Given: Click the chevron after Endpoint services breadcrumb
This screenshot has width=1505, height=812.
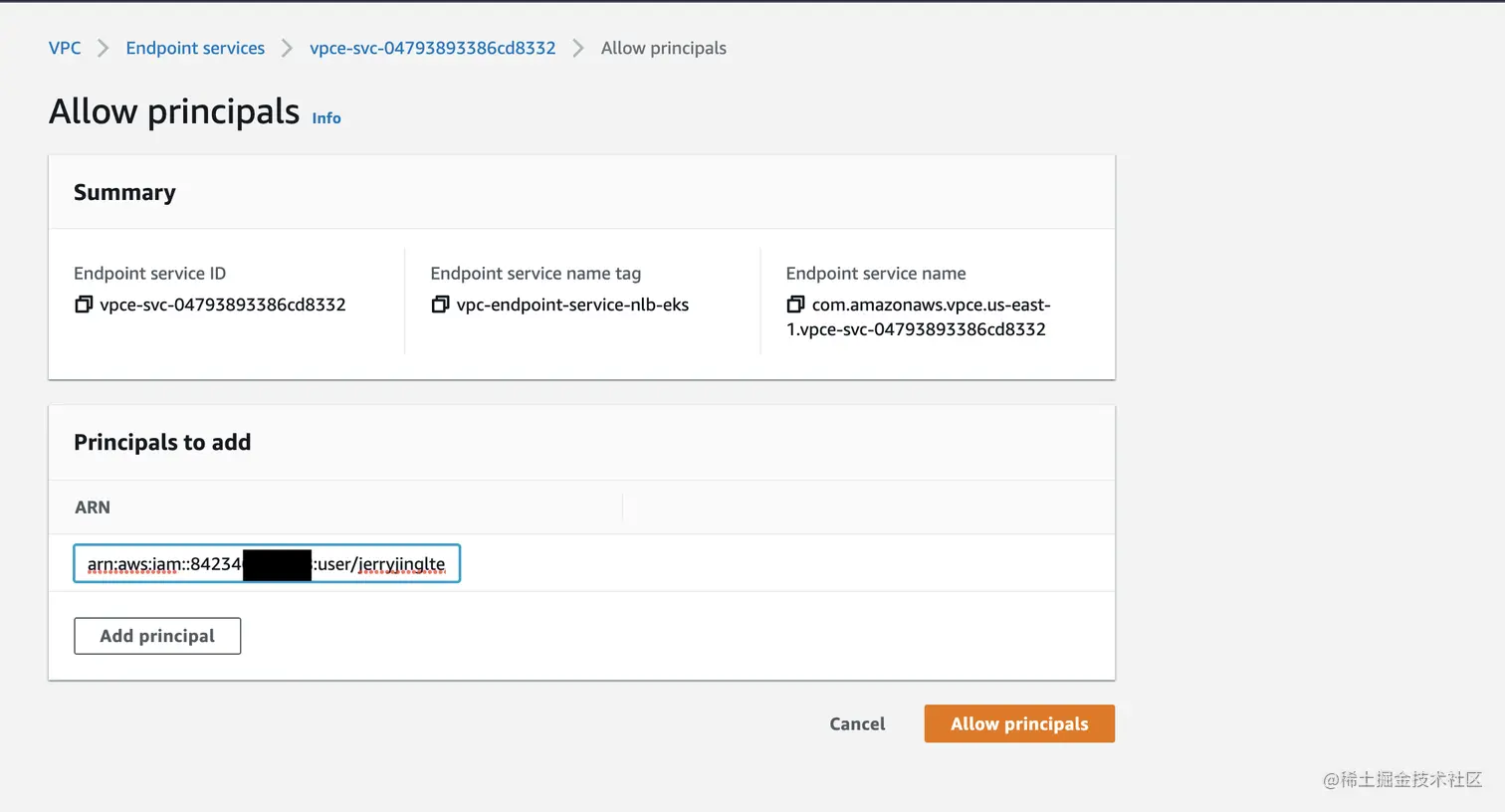Looking at the screenshot, I should (287, 49).
